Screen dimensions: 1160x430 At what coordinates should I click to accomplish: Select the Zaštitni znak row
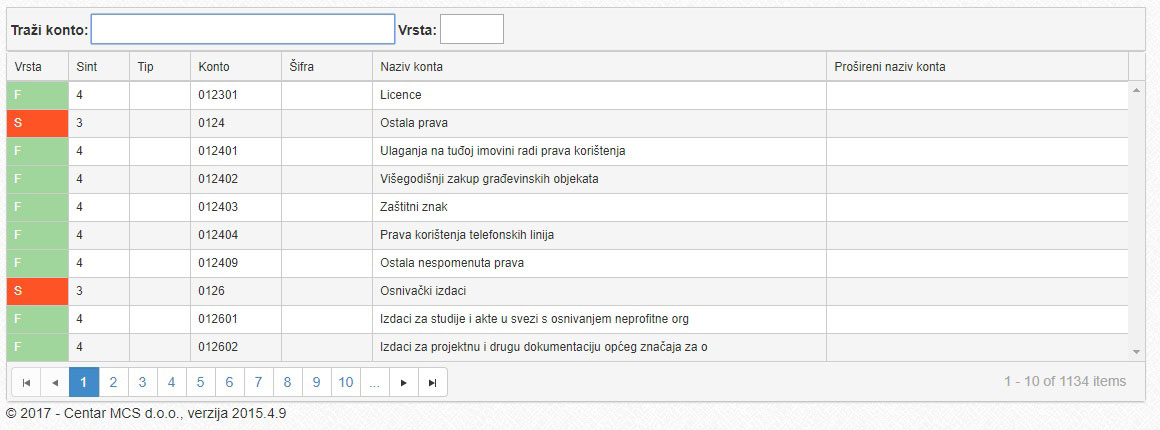point(567,207)
